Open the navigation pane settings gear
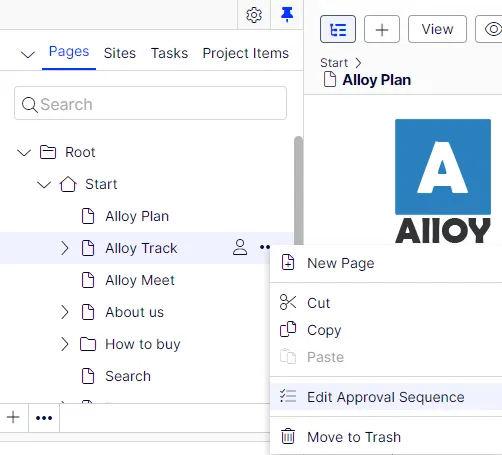Image resolution: width=502 pixels, height=455 pixels. [x=254, y=15]
